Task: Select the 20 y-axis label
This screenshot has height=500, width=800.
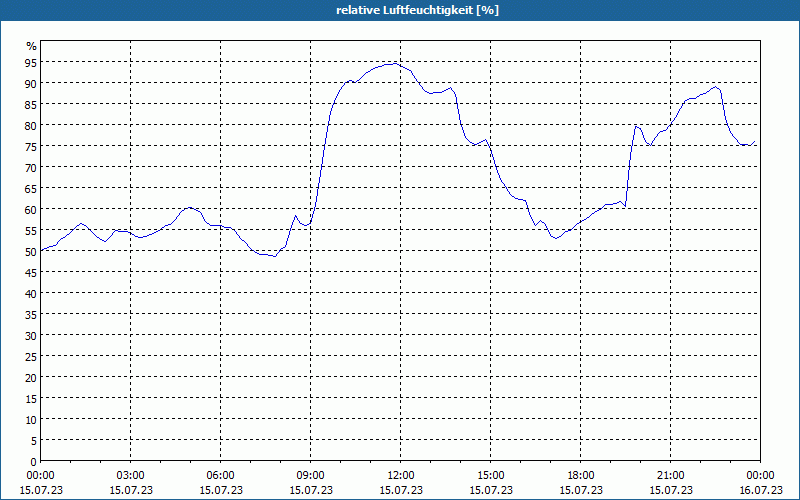Action: 31,378
